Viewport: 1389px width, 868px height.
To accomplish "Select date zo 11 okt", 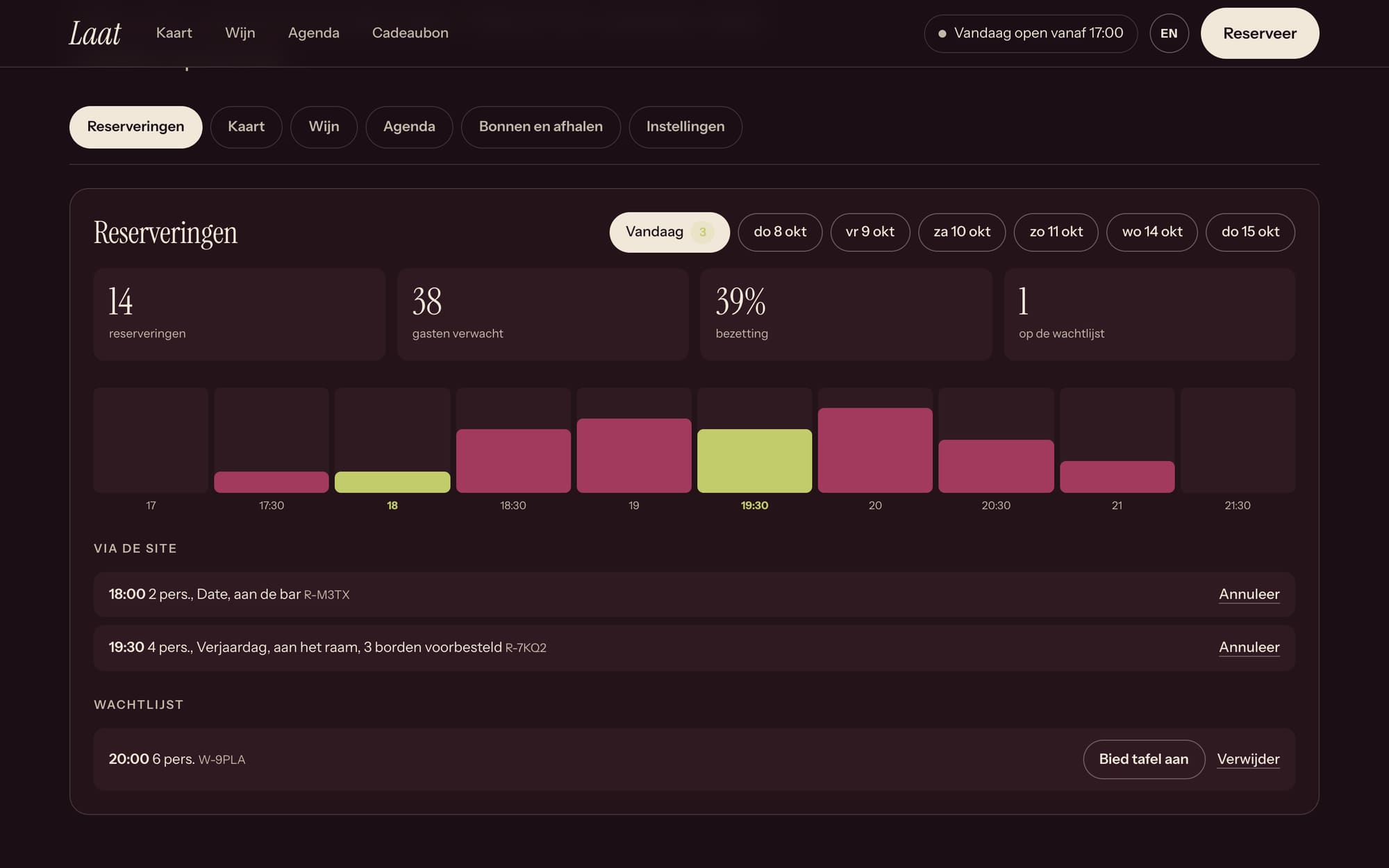I will [1056, 232].
